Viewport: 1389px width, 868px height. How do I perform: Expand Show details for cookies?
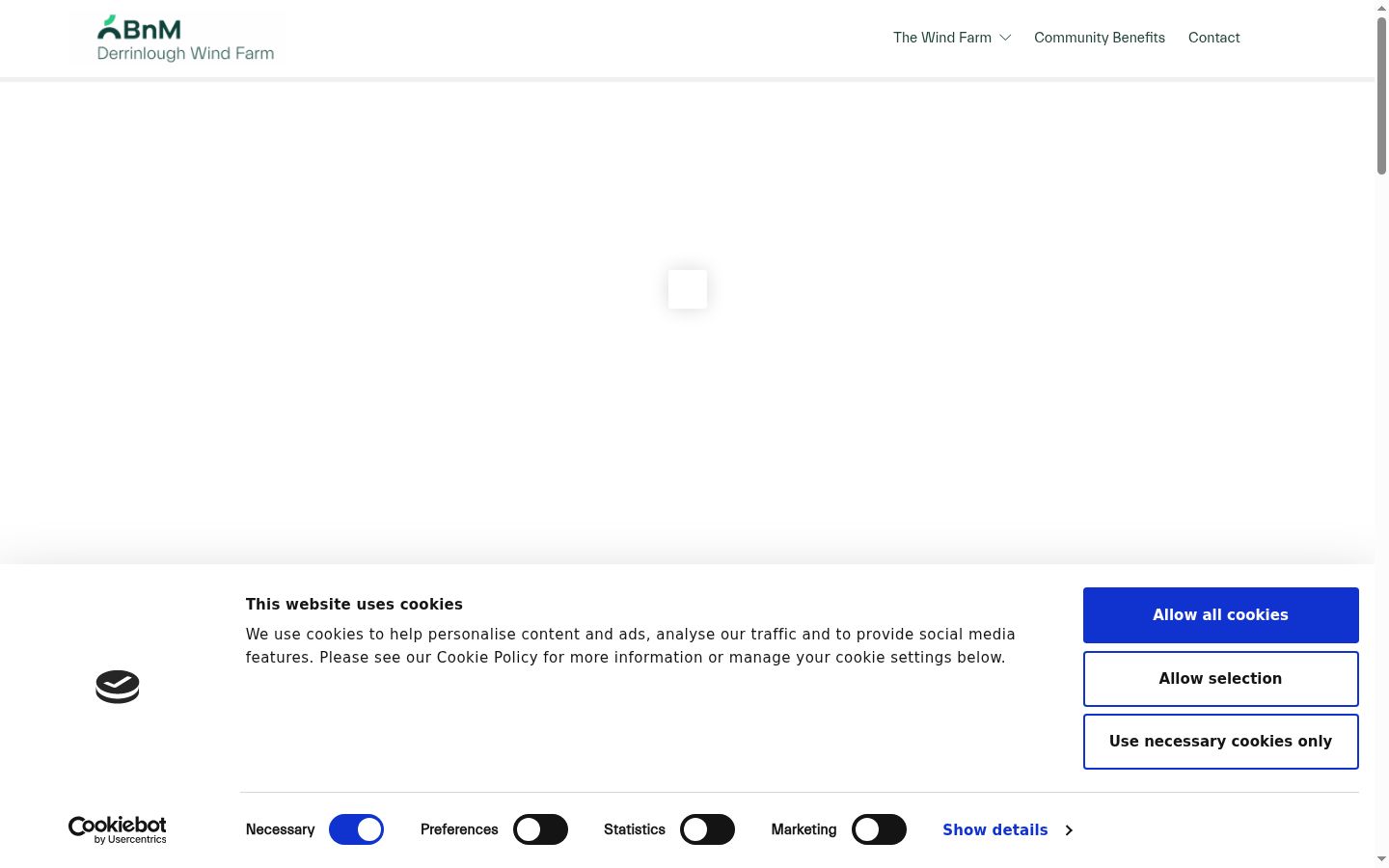[x=995, y=830]
